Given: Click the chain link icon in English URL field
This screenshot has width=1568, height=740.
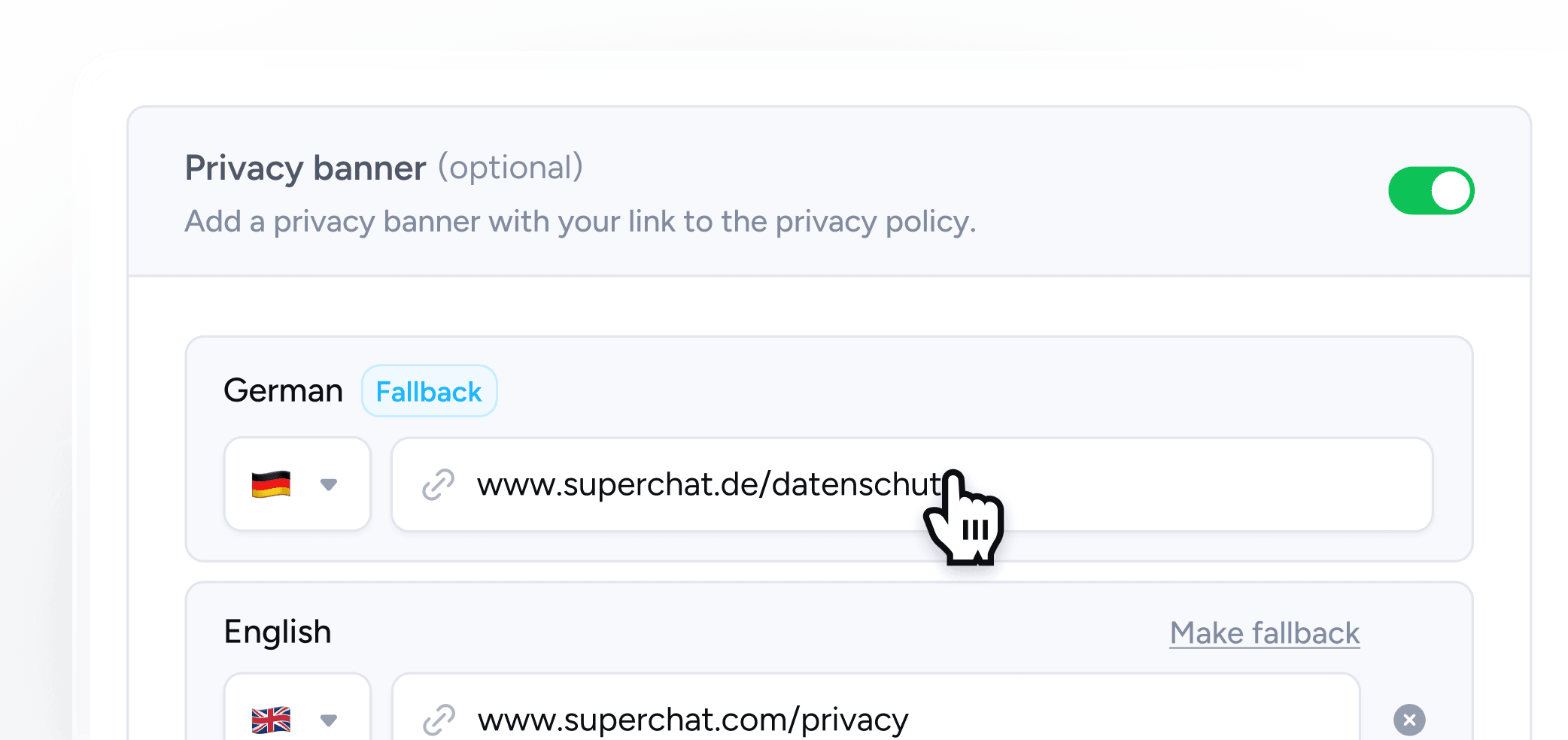Looking at the screenshot, I should 438,720.
